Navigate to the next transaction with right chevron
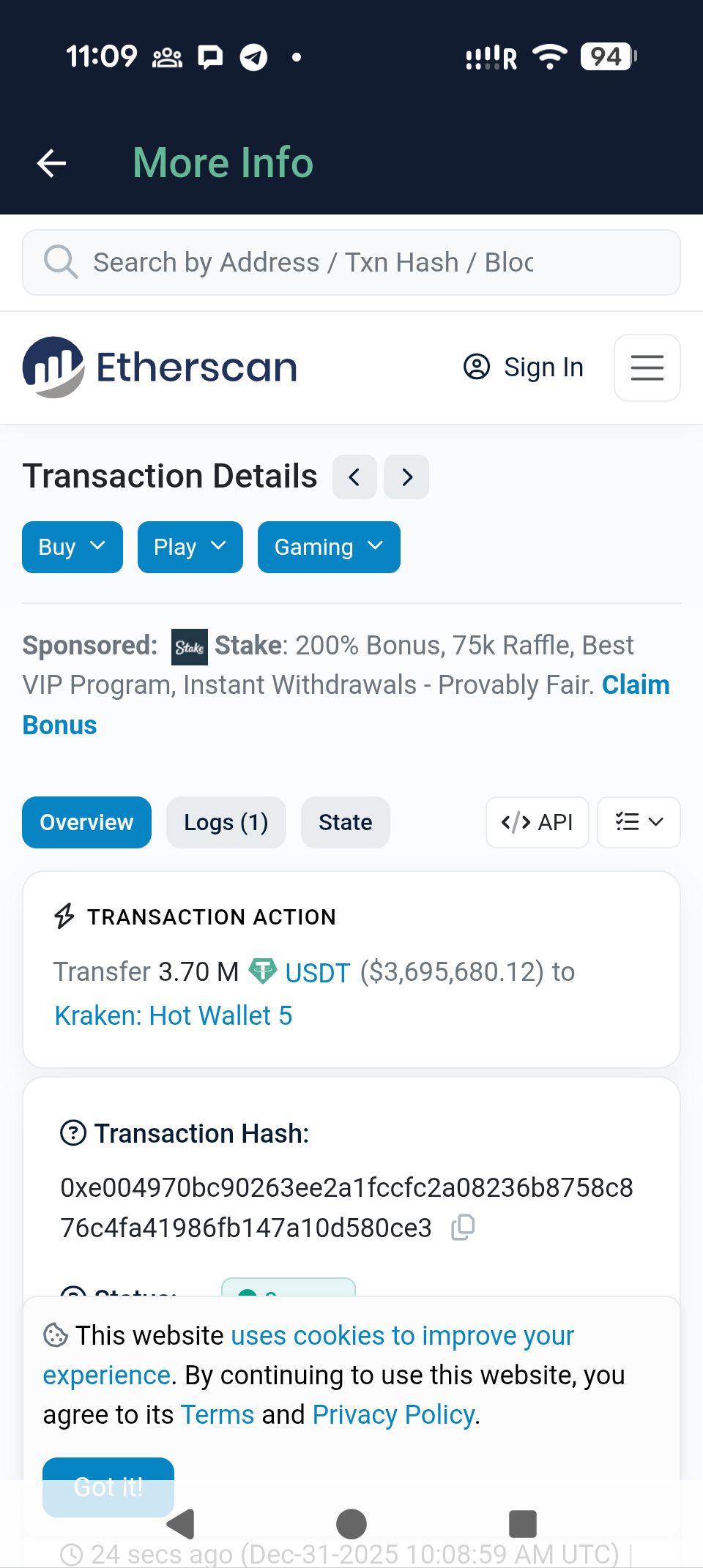 coord(406,477)
